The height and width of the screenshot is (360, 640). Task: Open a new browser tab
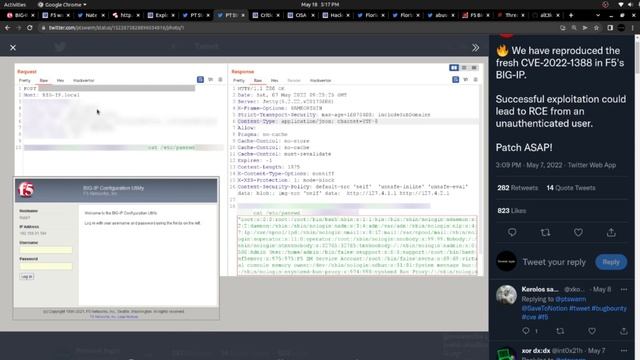coord(571,15)
